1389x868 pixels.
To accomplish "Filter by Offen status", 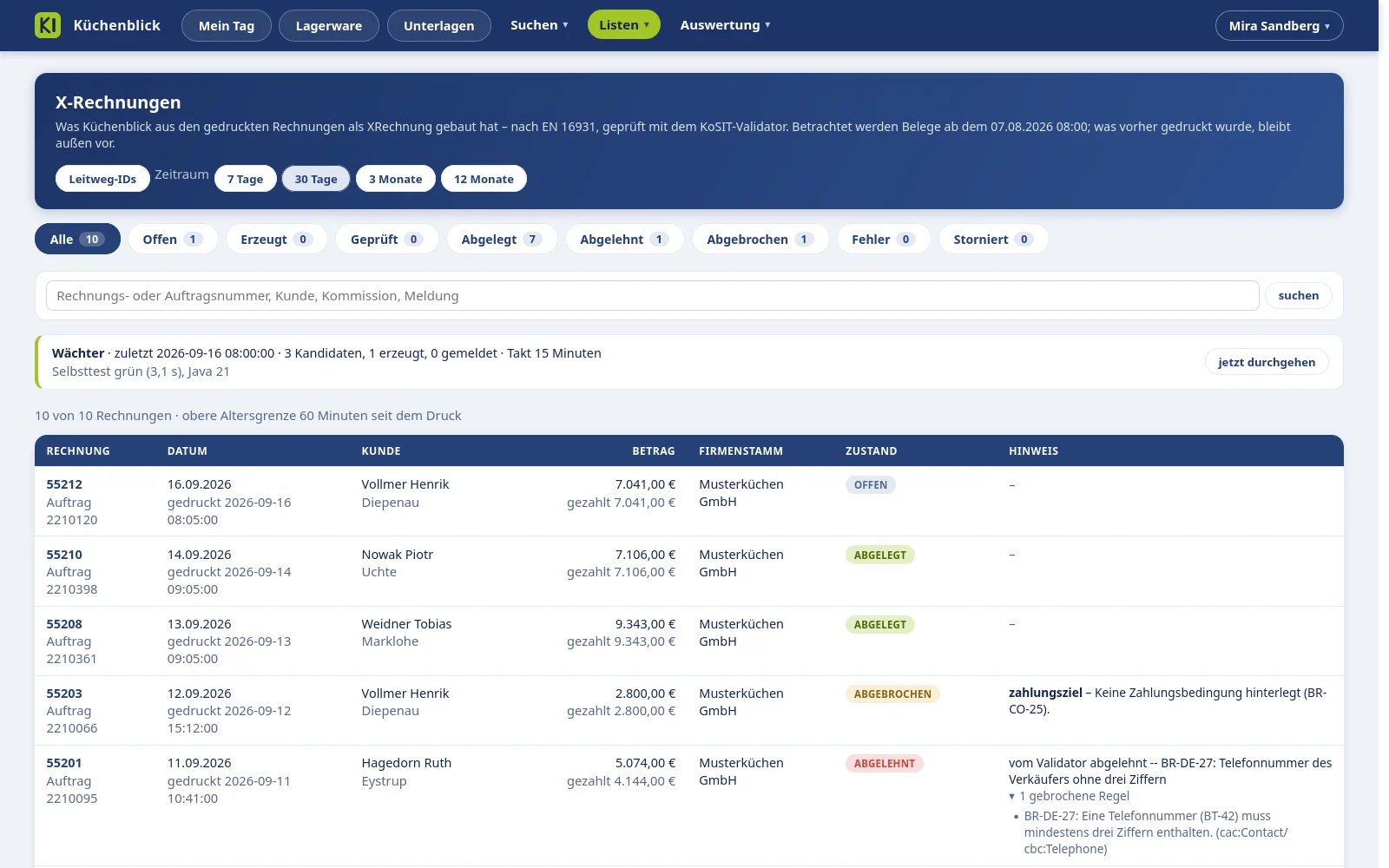I will [173, 239].
